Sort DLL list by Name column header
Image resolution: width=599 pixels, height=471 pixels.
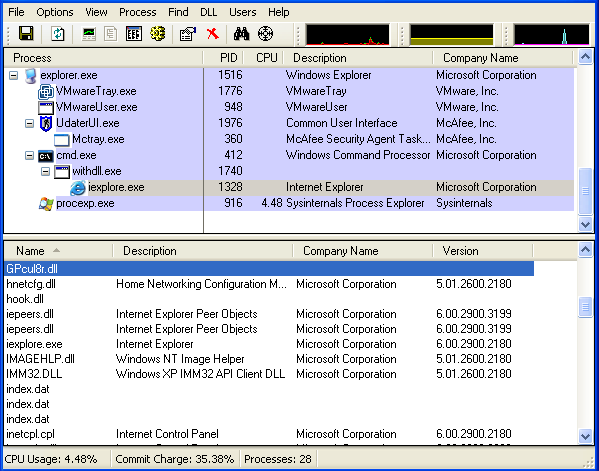(58, 251)
